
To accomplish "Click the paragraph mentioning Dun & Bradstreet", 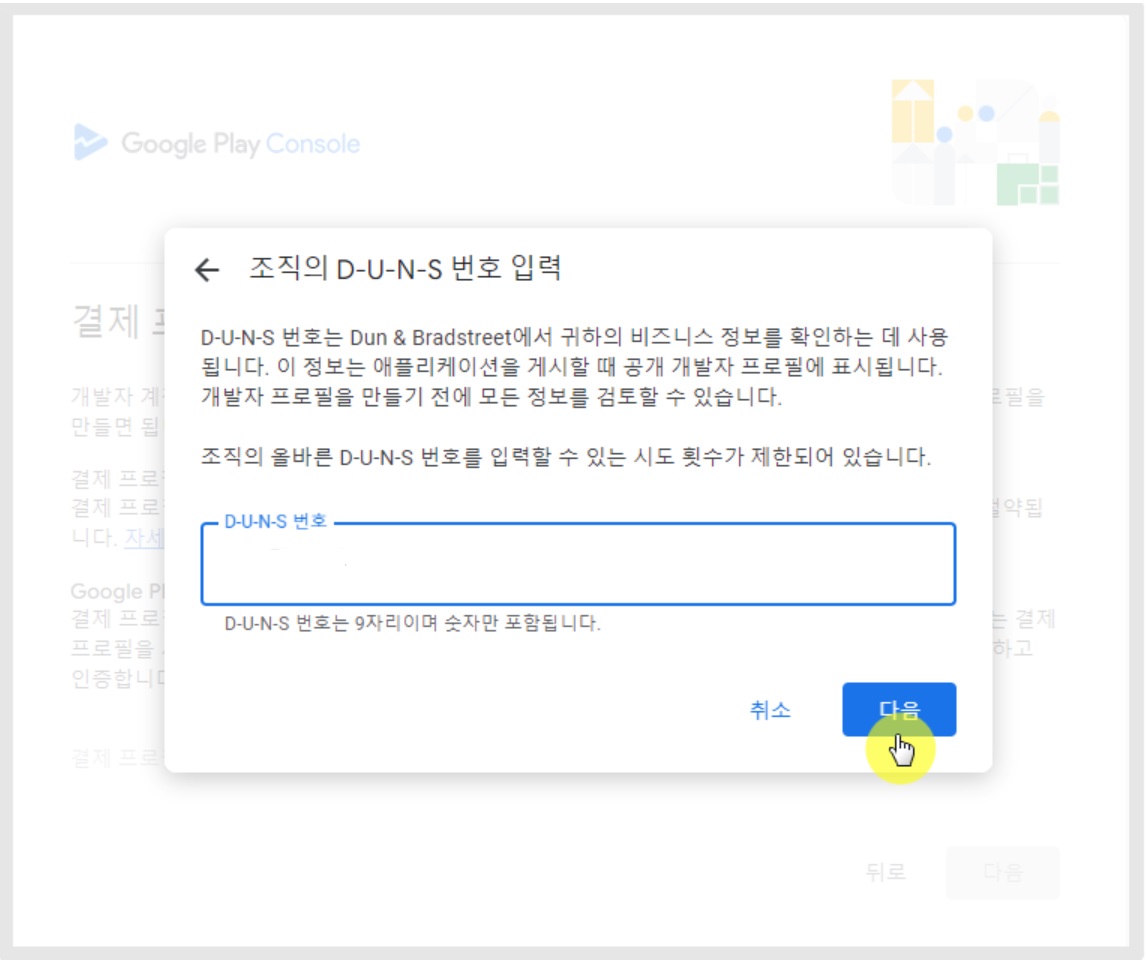I will 575,367.
